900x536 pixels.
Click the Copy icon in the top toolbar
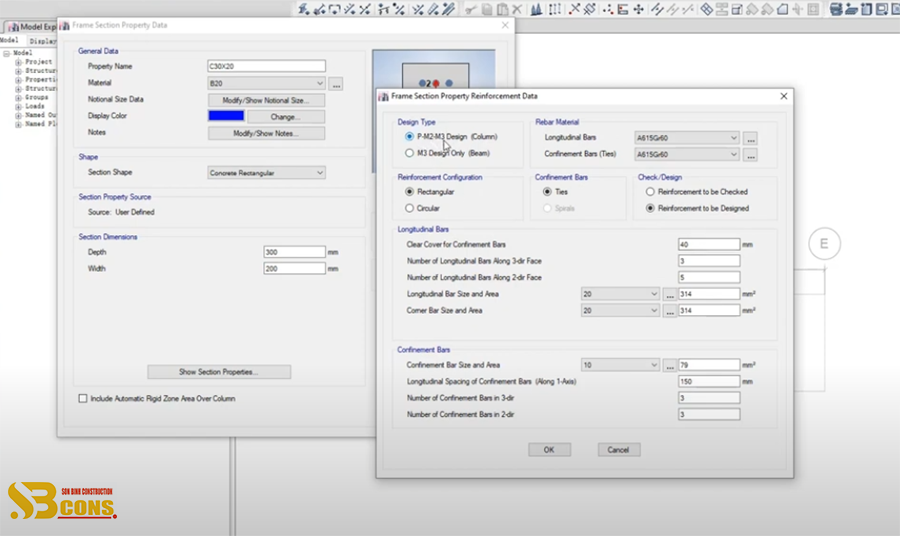point(487,9)
